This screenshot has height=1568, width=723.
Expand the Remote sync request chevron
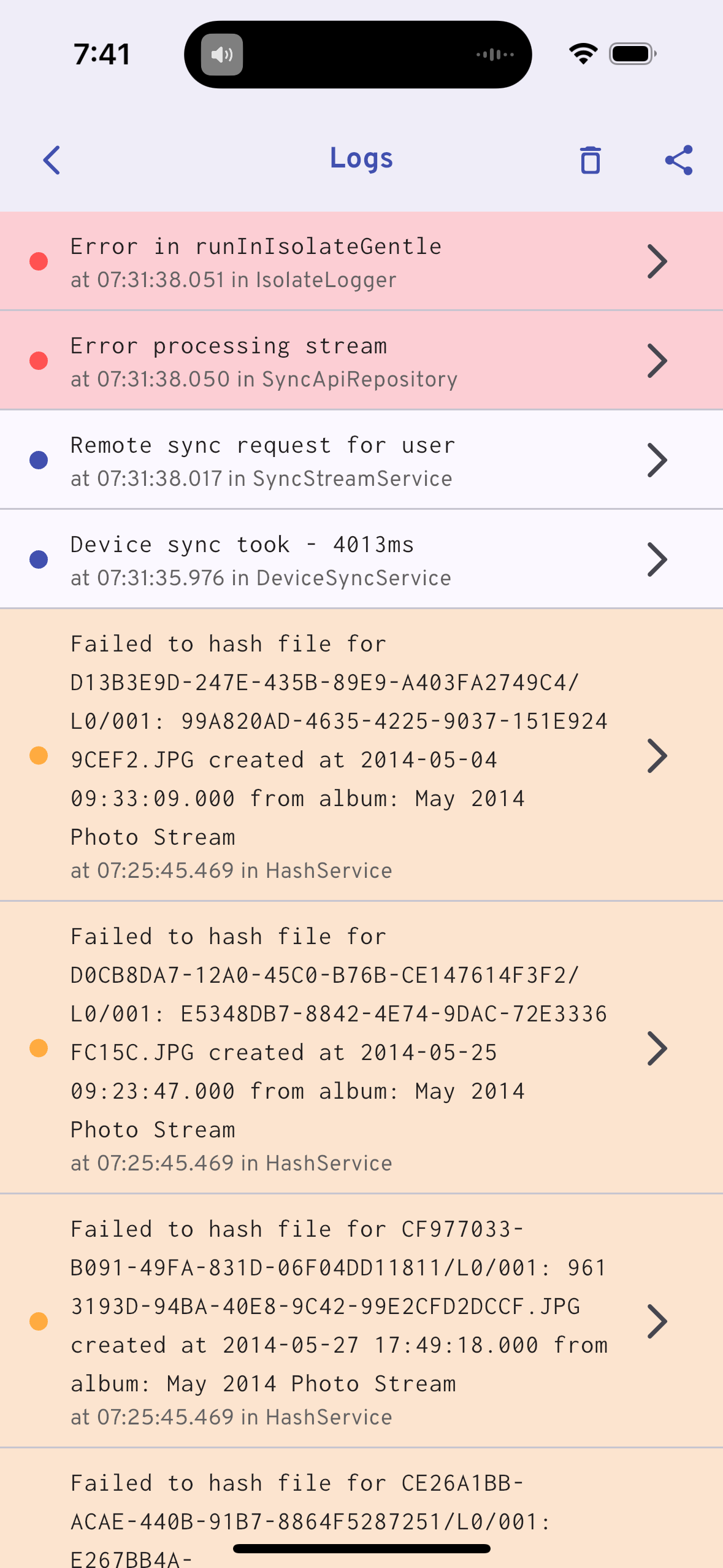point(657,460)
